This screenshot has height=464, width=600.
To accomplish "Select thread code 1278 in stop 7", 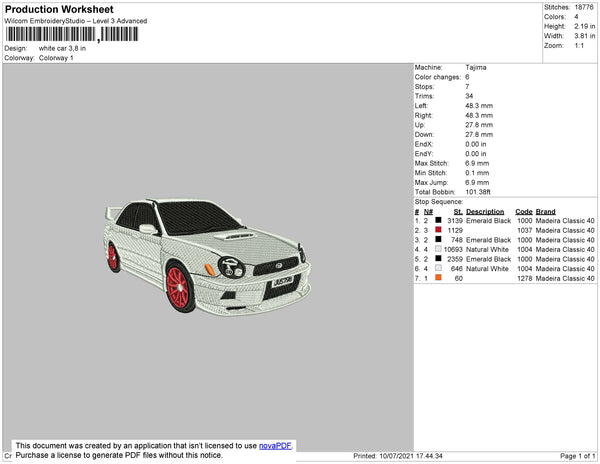I will 524,279.
